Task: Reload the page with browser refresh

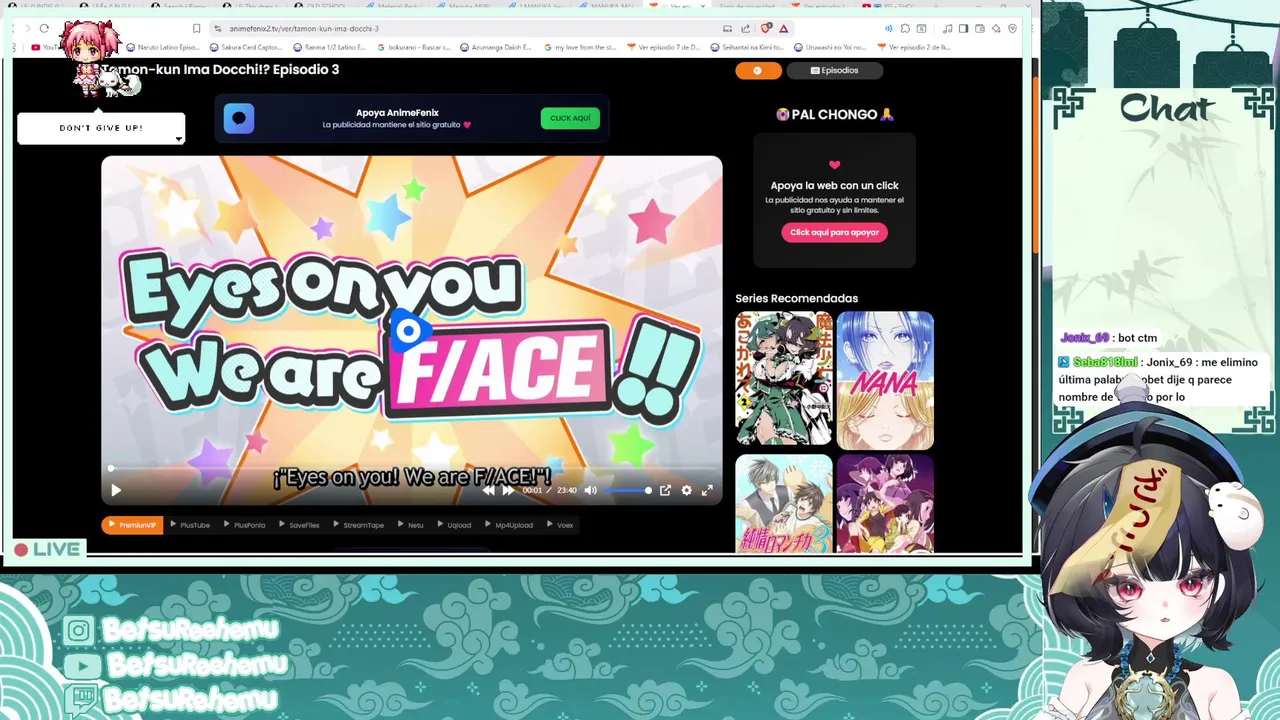Action: 44,28
